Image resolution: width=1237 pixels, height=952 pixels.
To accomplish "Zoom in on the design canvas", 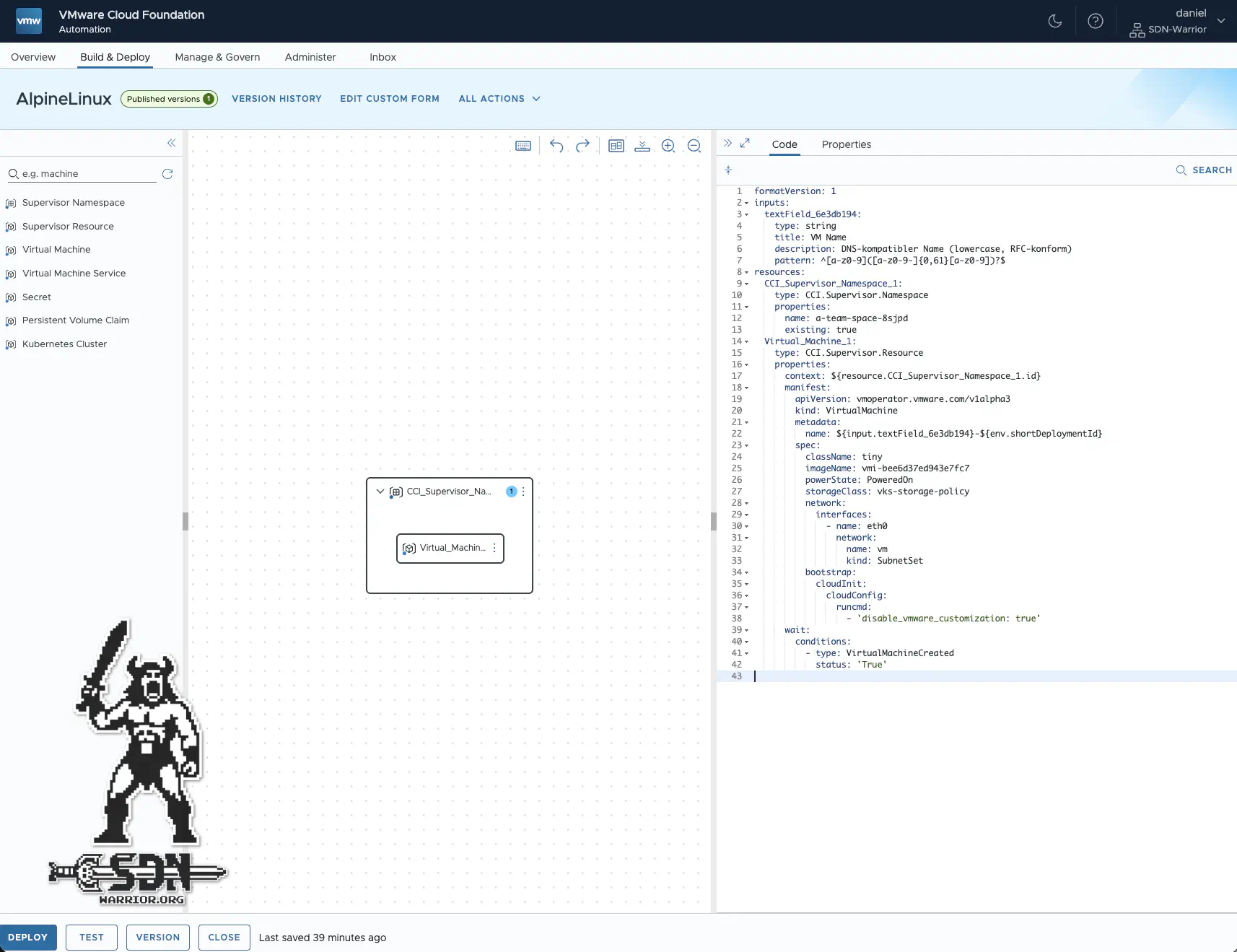I will (x=668, y=146).
